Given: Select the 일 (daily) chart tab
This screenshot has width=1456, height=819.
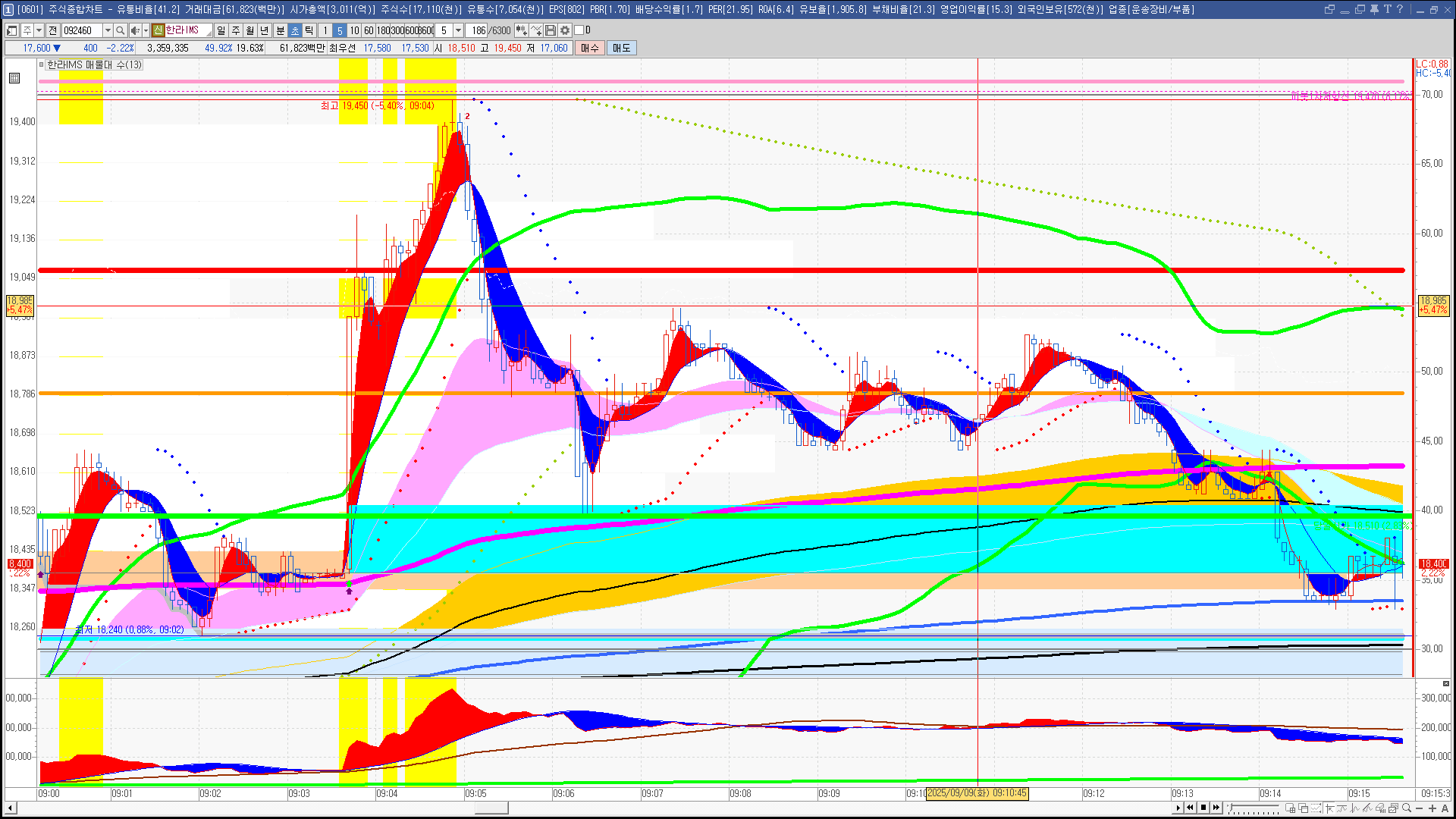Looking at the screenshot, I should coord(221,30).
